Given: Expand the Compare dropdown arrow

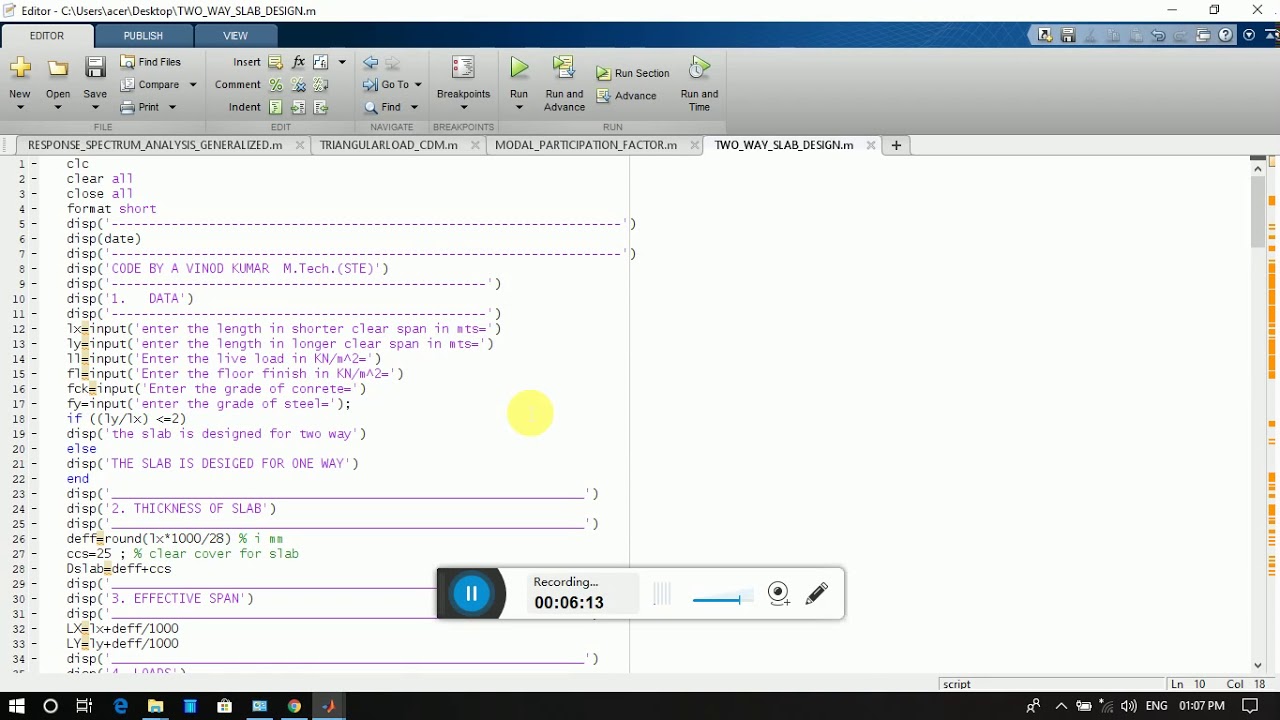Looking at the screenshot, I should click(193, 85).
